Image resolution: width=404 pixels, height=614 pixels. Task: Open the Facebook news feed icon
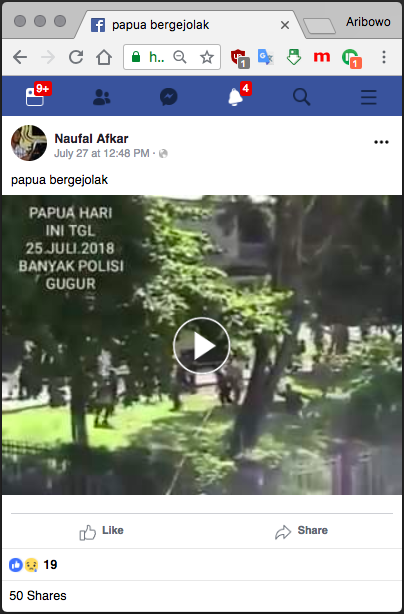pos(35,97)
